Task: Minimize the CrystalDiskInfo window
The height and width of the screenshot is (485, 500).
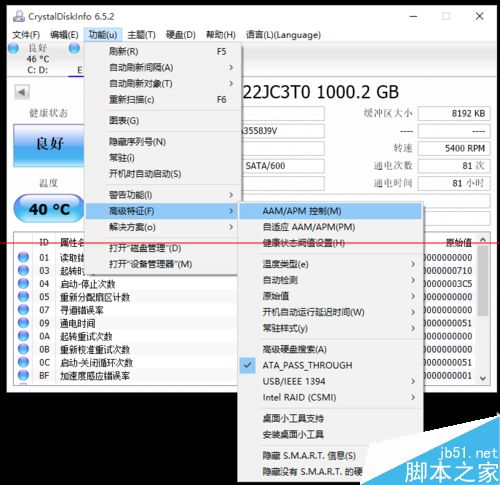Action: tap(413, 16)
